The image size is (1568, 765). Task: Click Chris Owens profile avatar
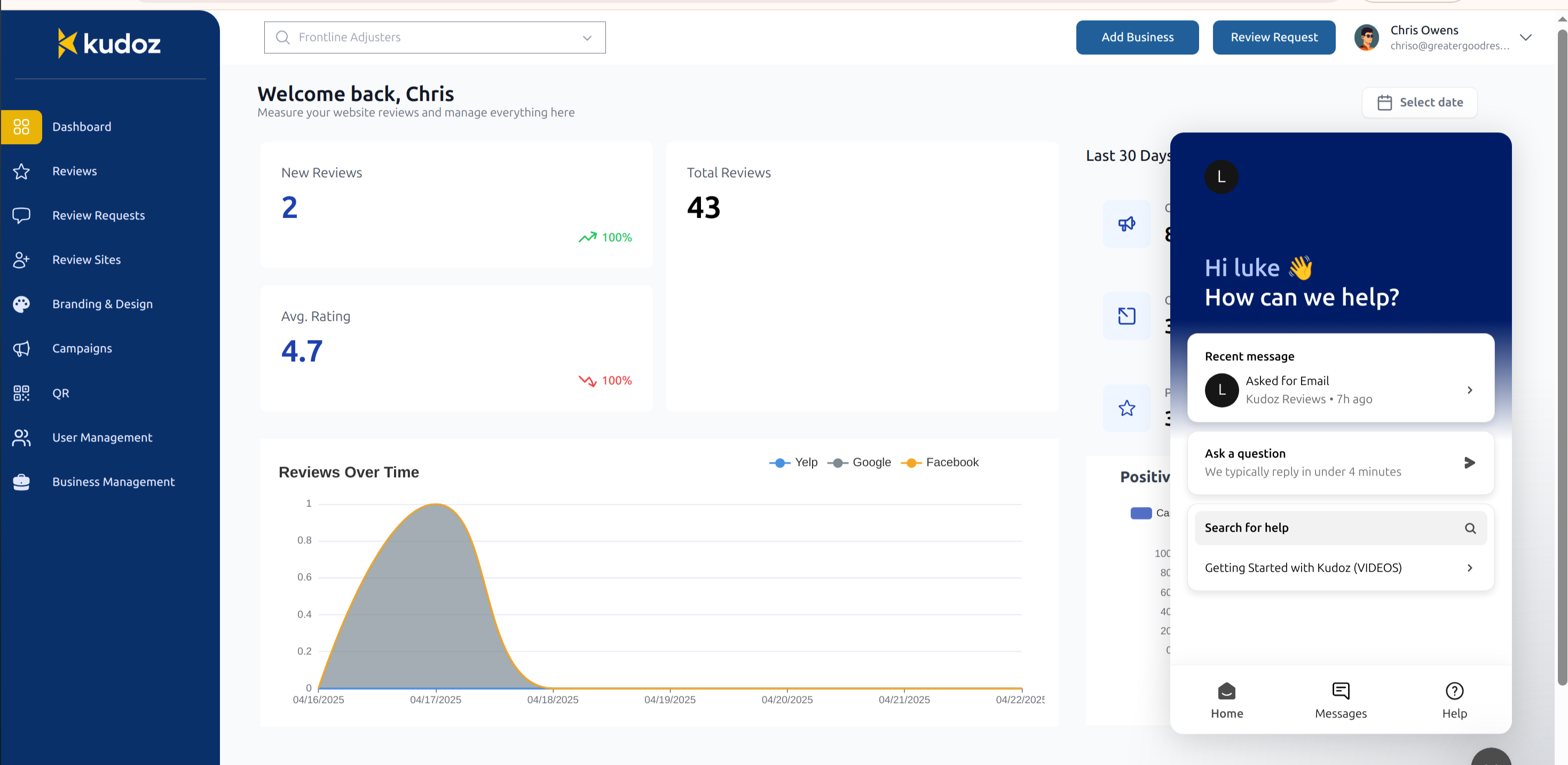click(1367, 38)
